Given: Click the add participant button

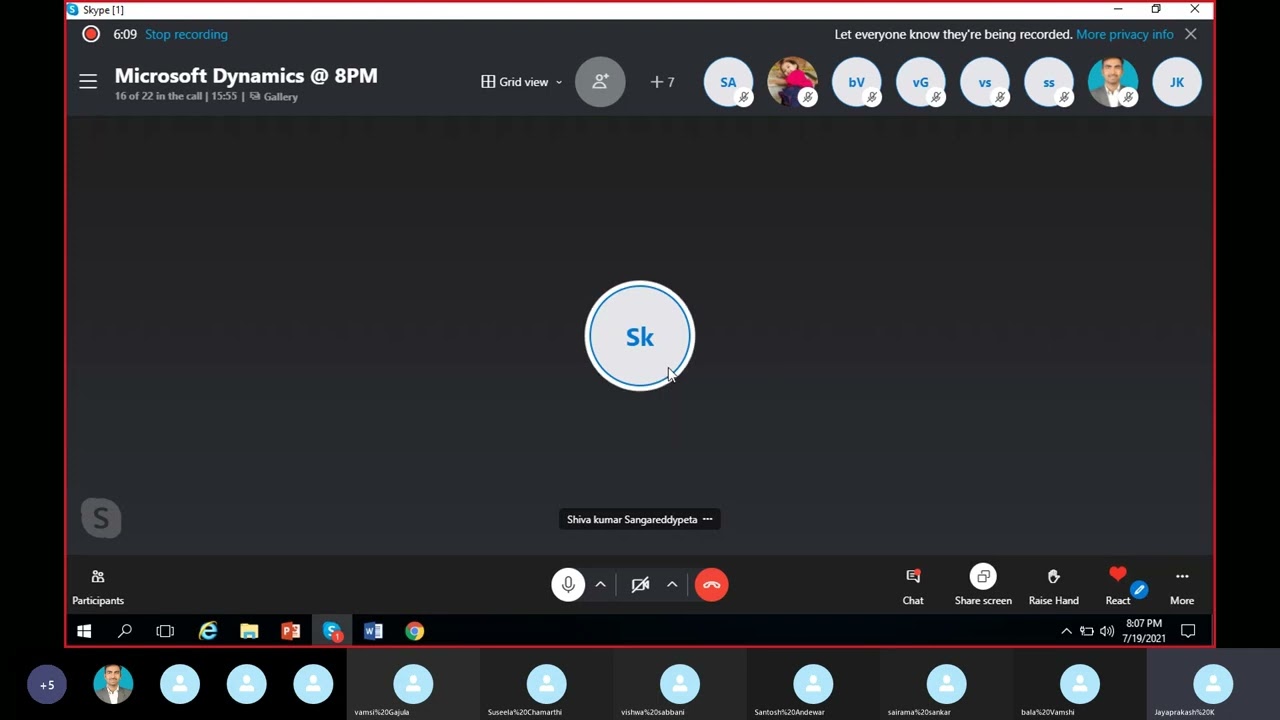Looking at the screenshot, I should coord(600,82).
